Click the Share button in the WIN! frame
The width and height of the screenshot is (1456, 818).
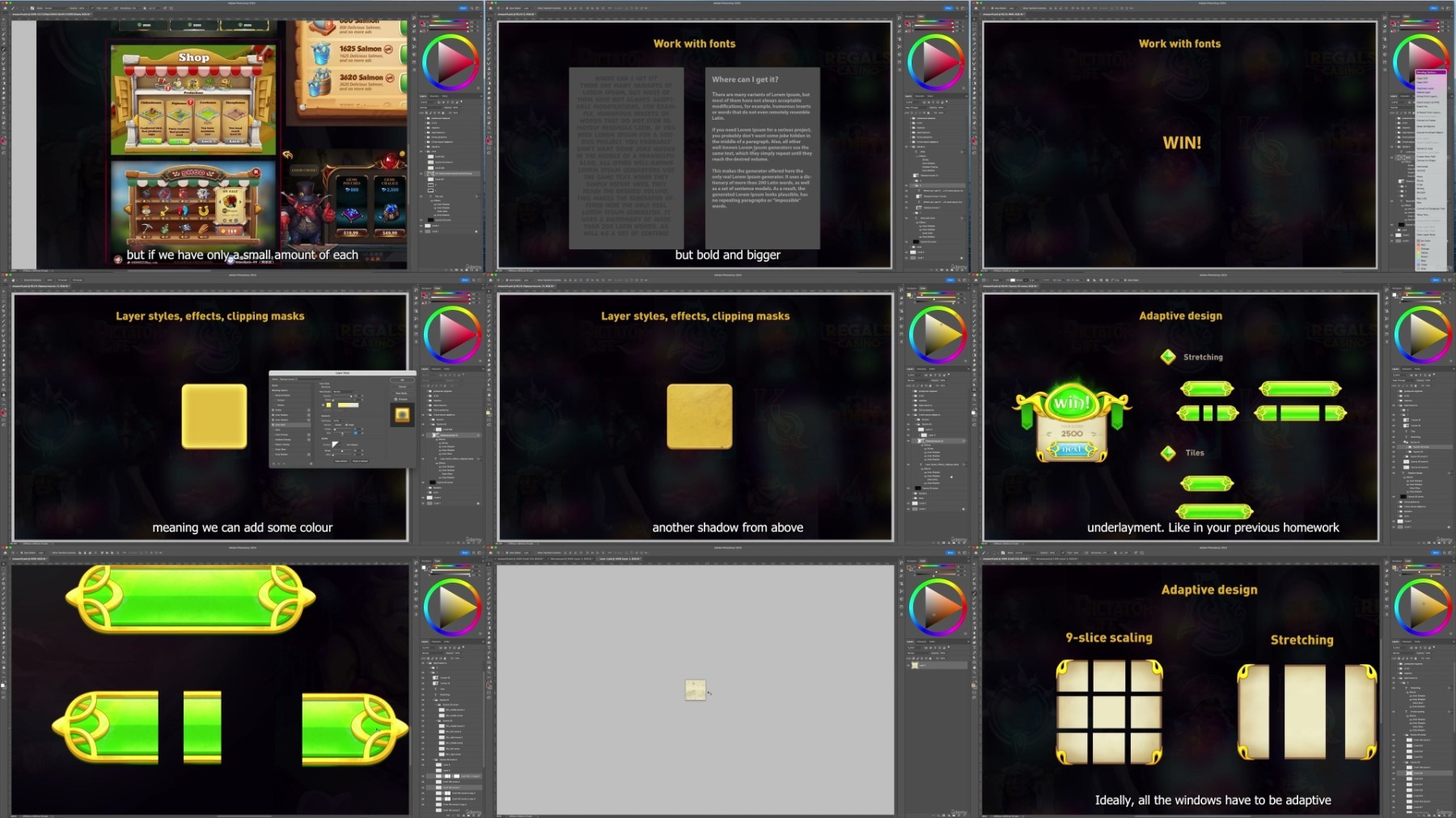point(1433,8)
